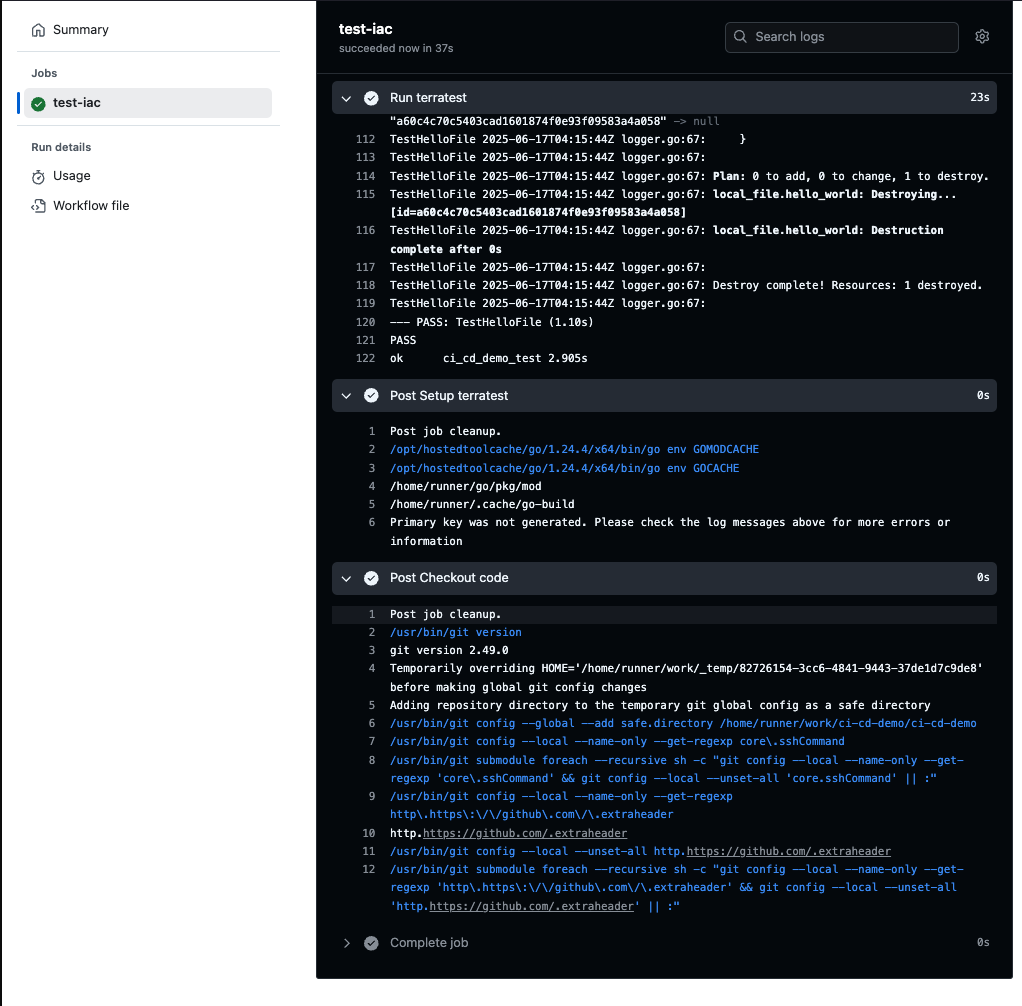The height and width of the screenshot is (1006, 1022).
Task: Click the Workflow file icon
Action: pyautogui.click(x=39, y=206)
